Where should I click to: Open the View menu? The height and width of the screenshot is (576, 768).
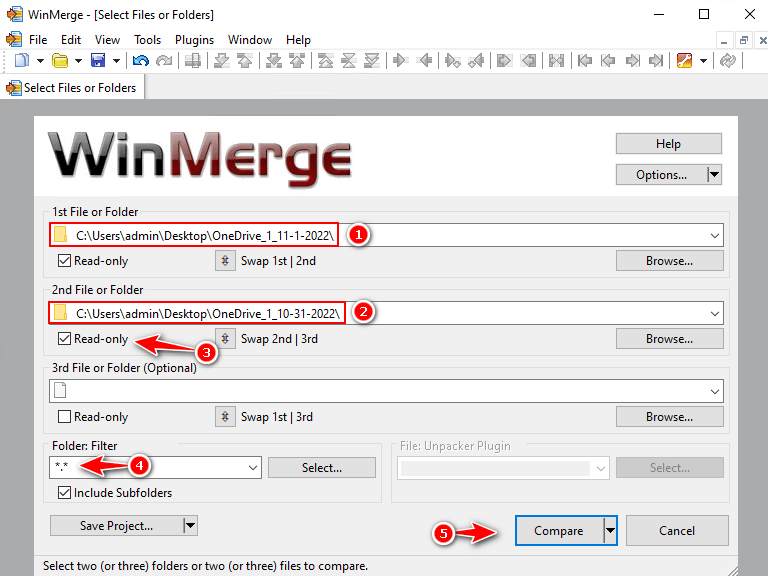107,40
